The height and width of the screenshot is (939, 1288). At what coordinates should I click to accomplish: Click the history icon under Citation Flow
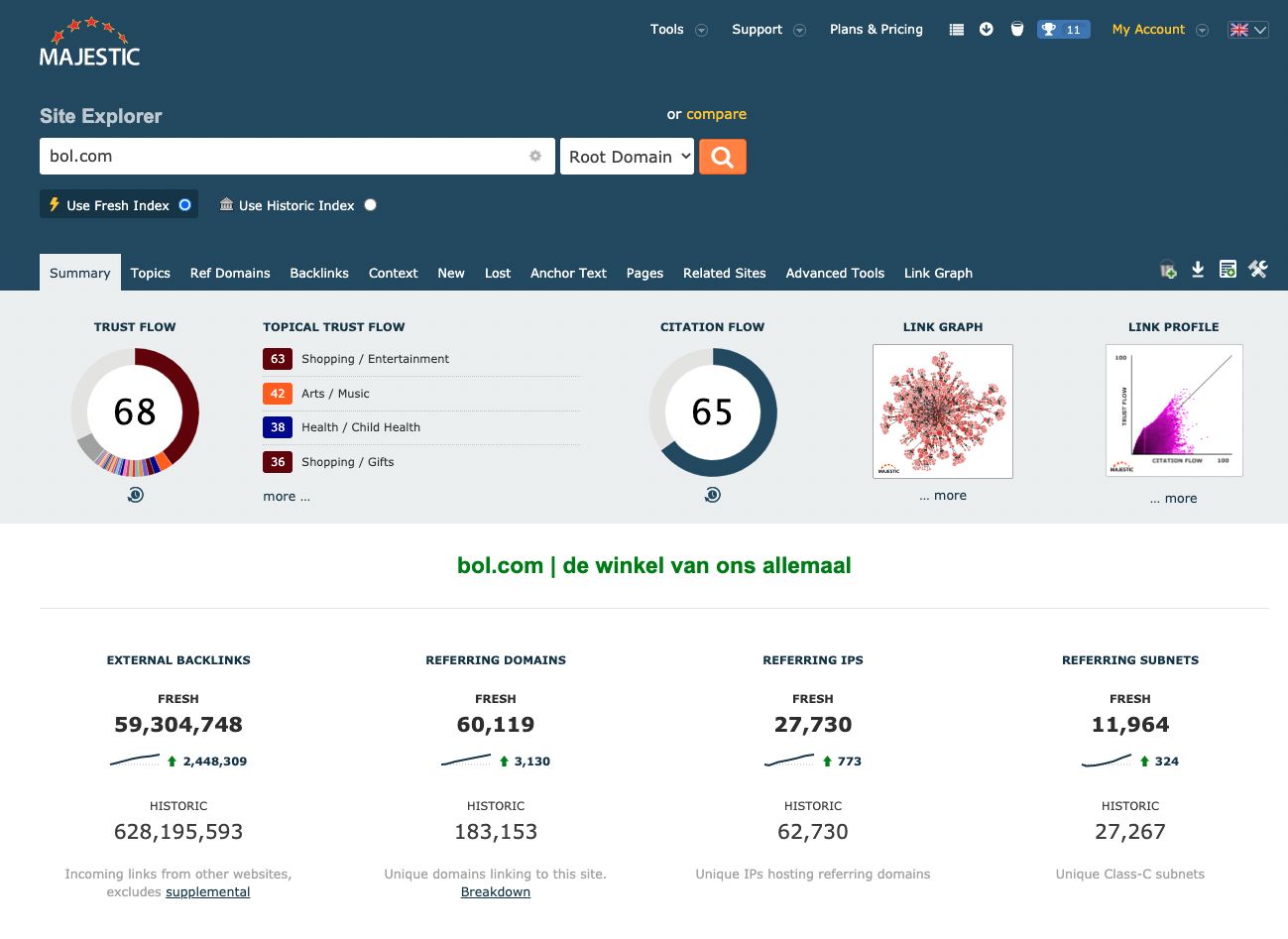coord(713,495)
